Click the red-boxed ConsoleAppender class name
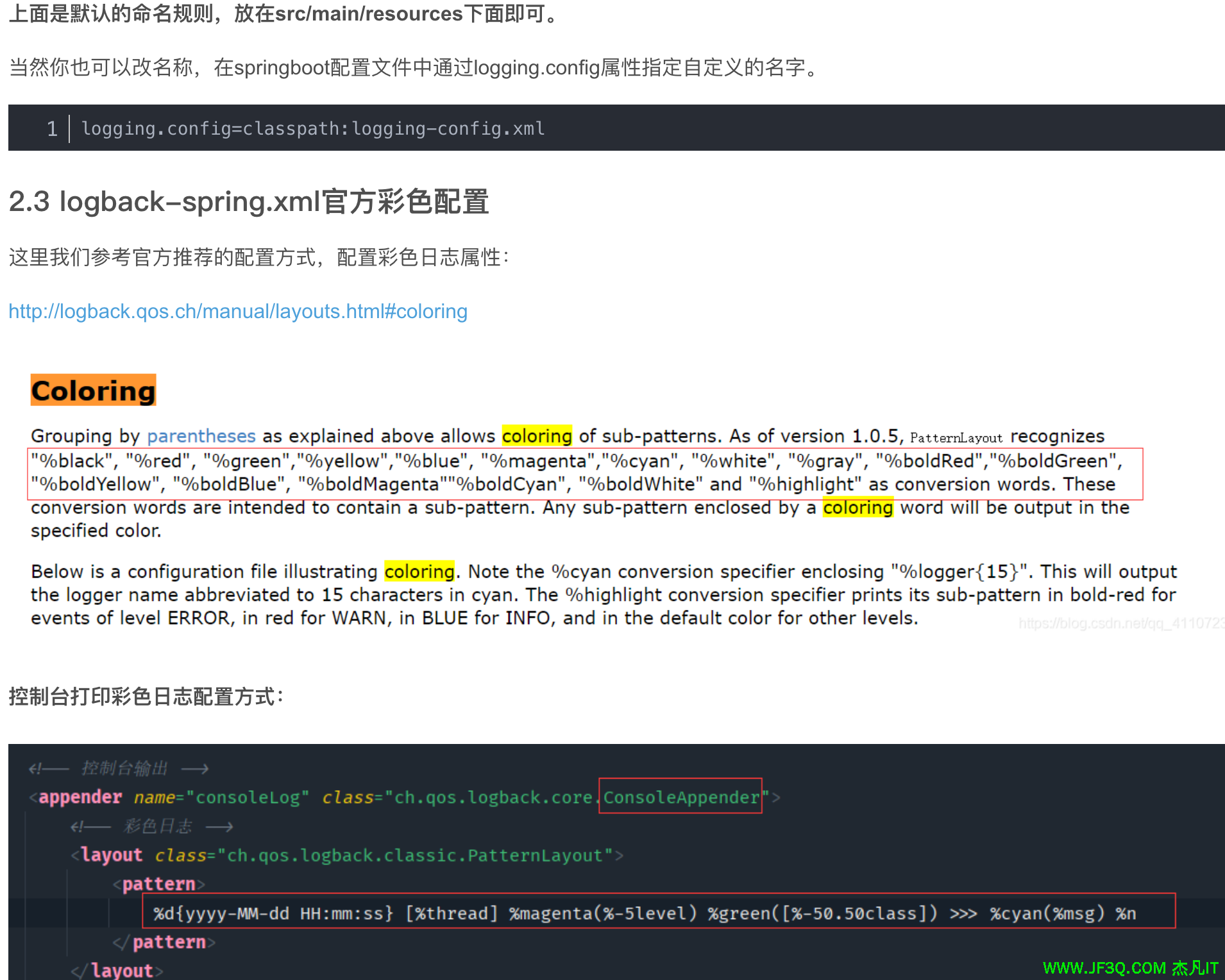Screen dimensions: 1225x980 pos(680,797)
